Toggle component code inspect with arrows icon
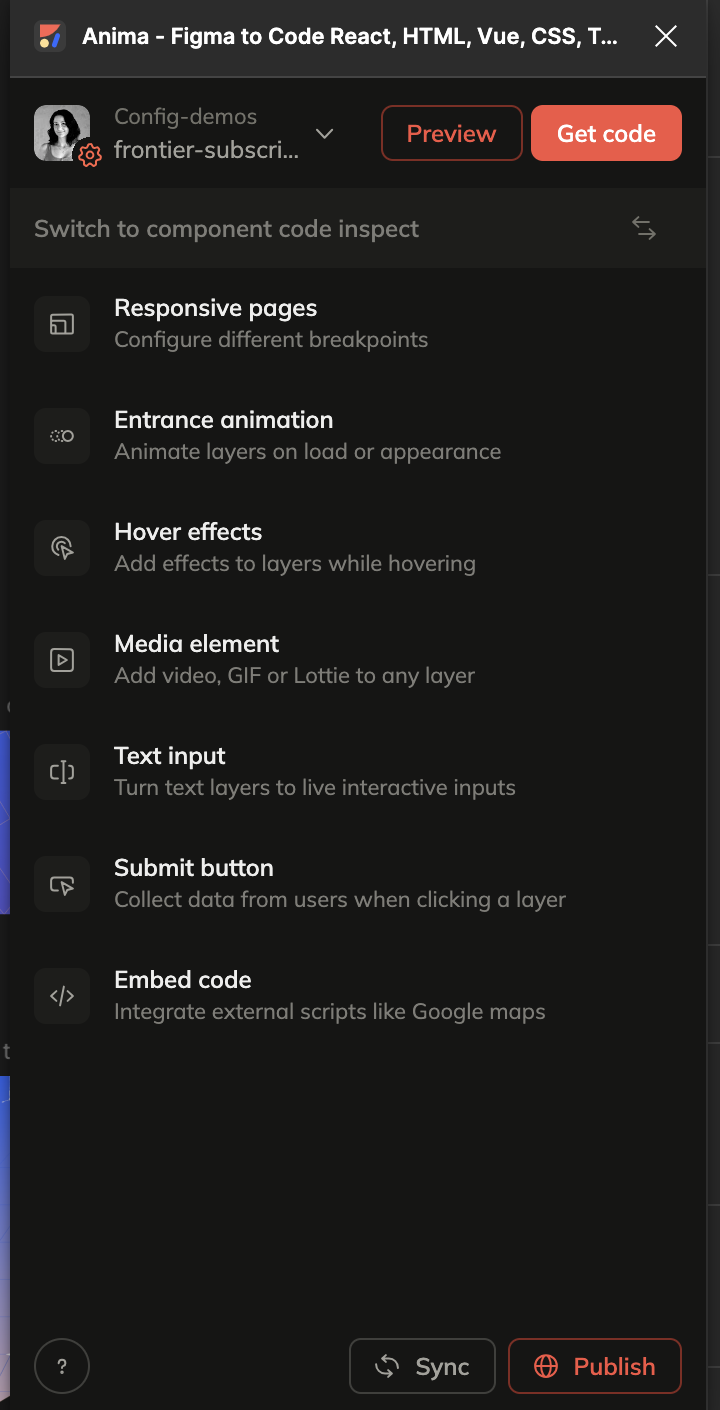The height and width of the screenshot is (1410, 720). [644, 228]
